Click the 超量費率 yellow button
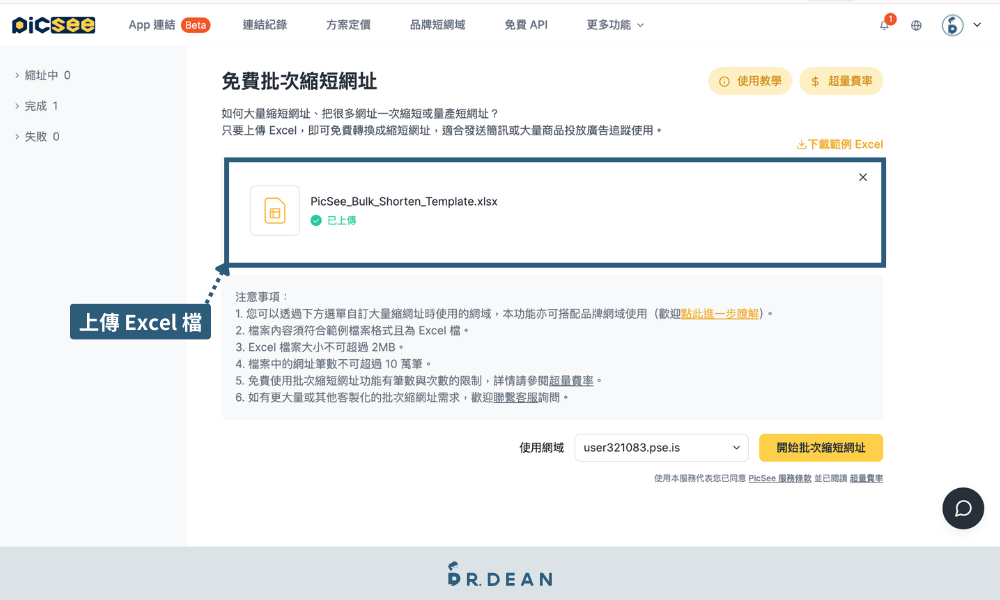The width and height of the screenshot is (1000, 600). (841, 81)
